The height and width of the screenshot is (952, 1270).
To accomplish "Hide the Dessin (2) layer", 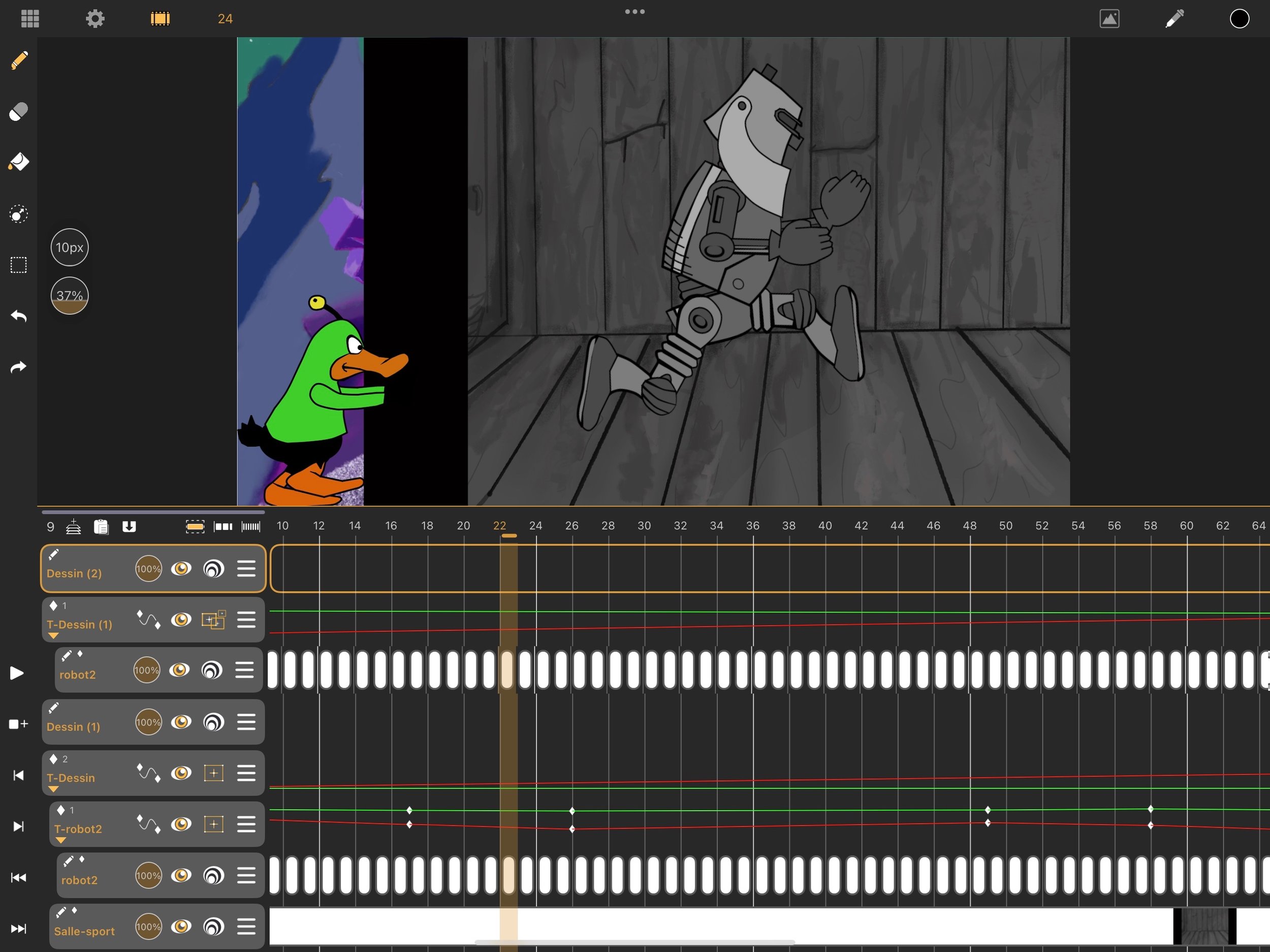I will click(181, 569).
